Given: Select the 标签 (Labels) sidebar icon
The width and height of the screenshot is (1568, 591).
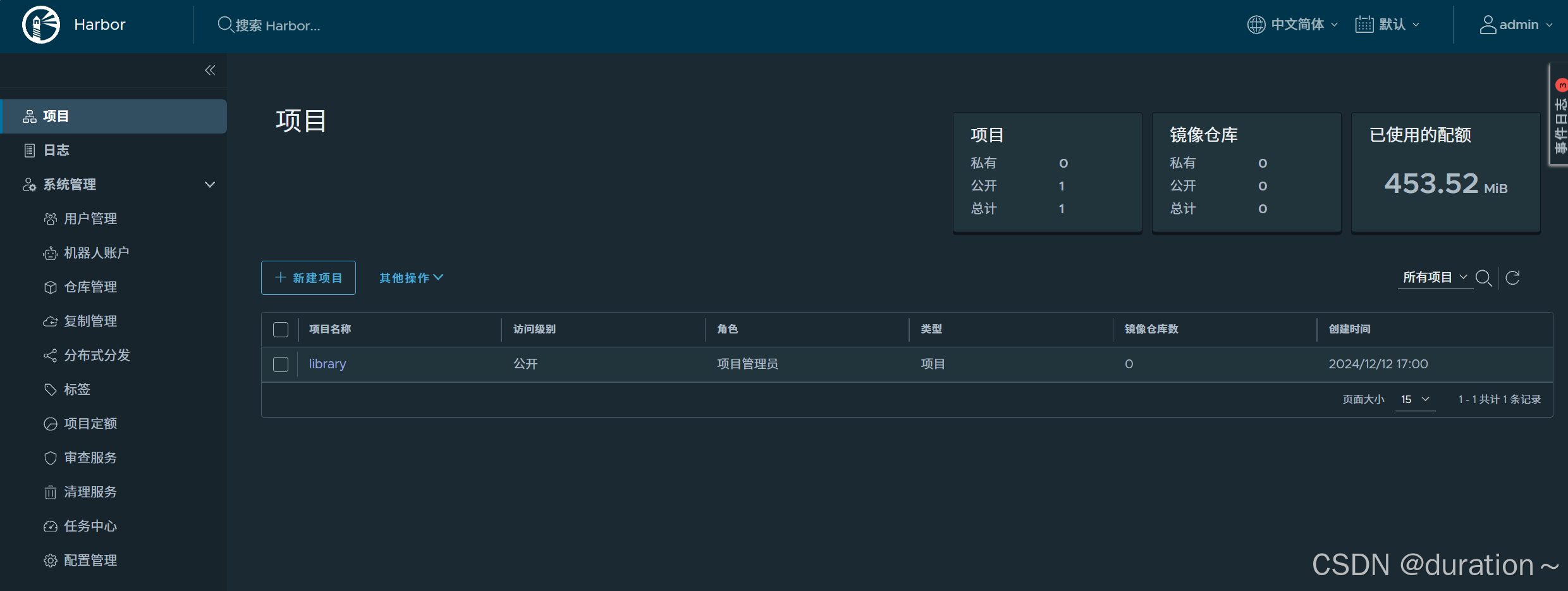Looking at the screenshot, I should coord(51,389).
